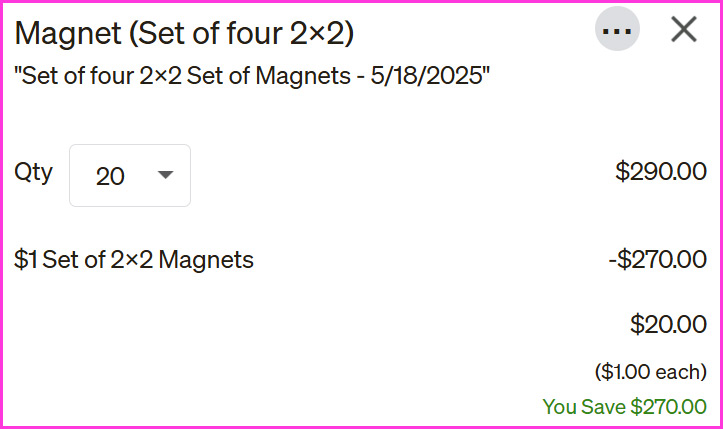Select the Magnet (Set of four 2×2) title
This screenshot has height=429, width=723.
(x=185, y=33)
